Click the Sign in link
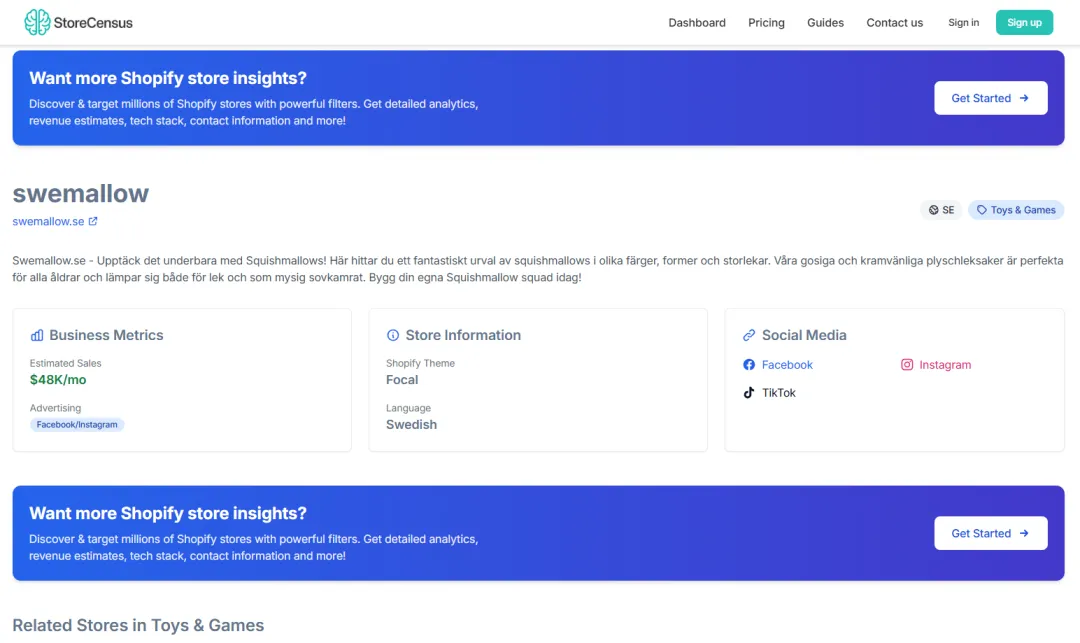Viewport: 1080px width, 643px height. pyautogui.click(x=963, y=23)
